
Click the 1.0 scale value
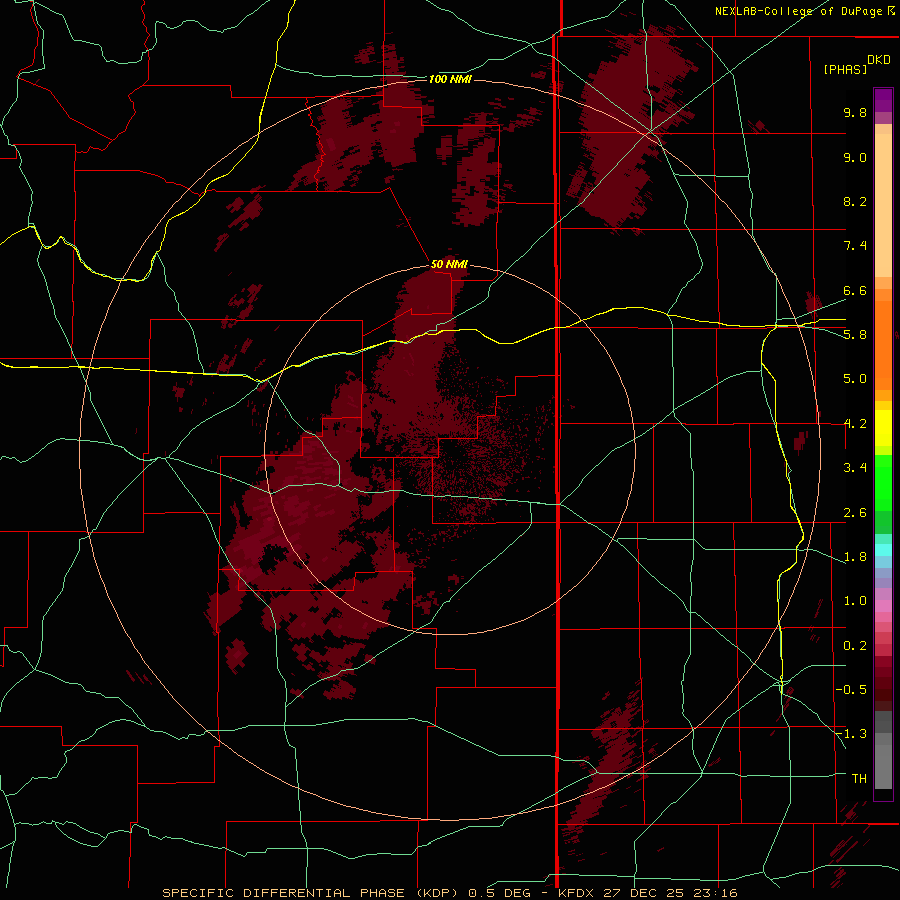[x=855, y=601]
